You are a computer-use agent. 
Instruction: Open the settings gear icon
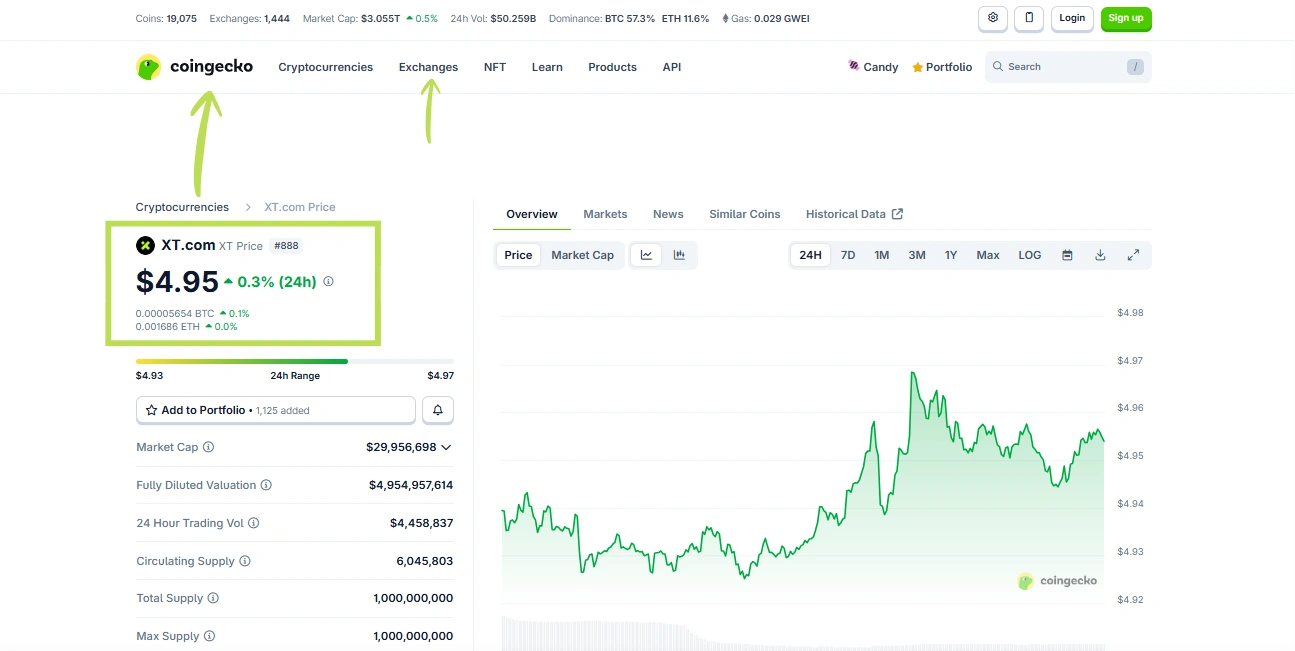(x=993, y=18)
